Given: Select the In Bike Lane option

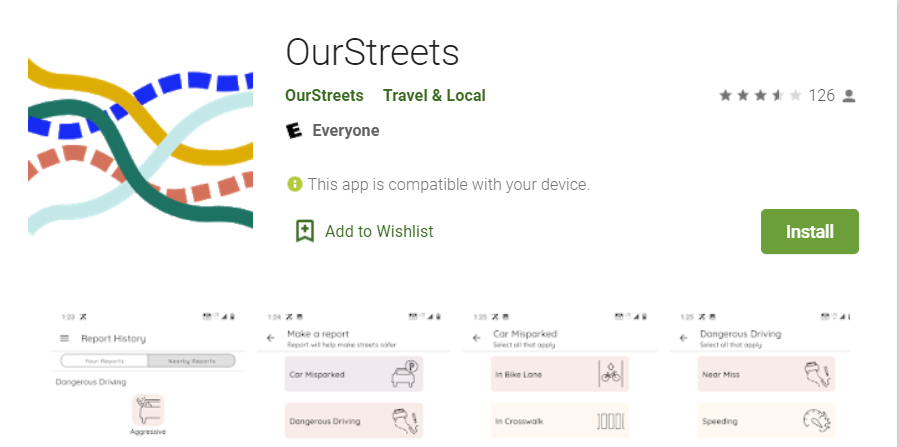Looking at the screenshot, I should click(x=560, y=374).
